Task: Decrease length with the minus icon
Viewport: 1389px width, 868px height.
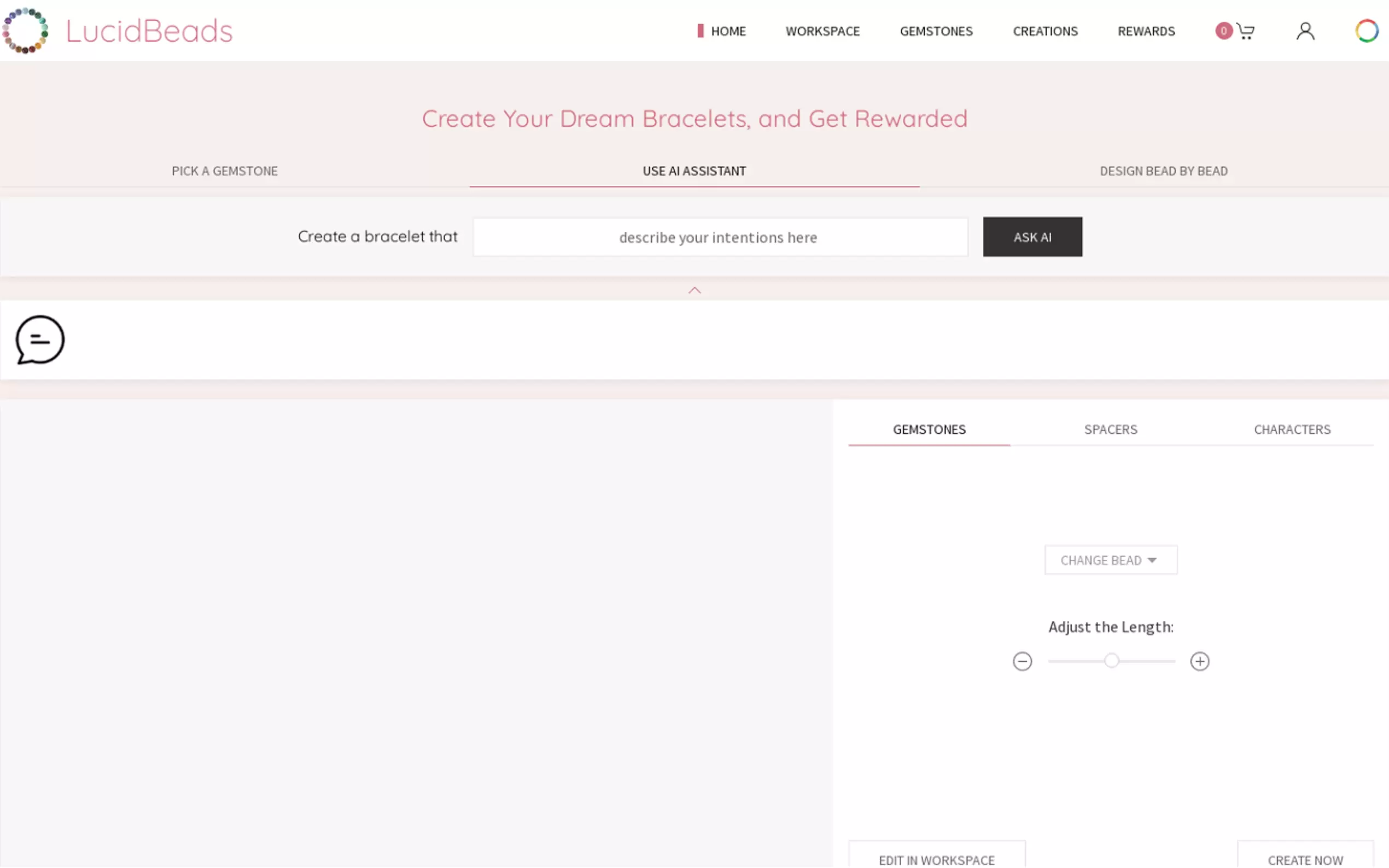Action: tap(1022, 661)
